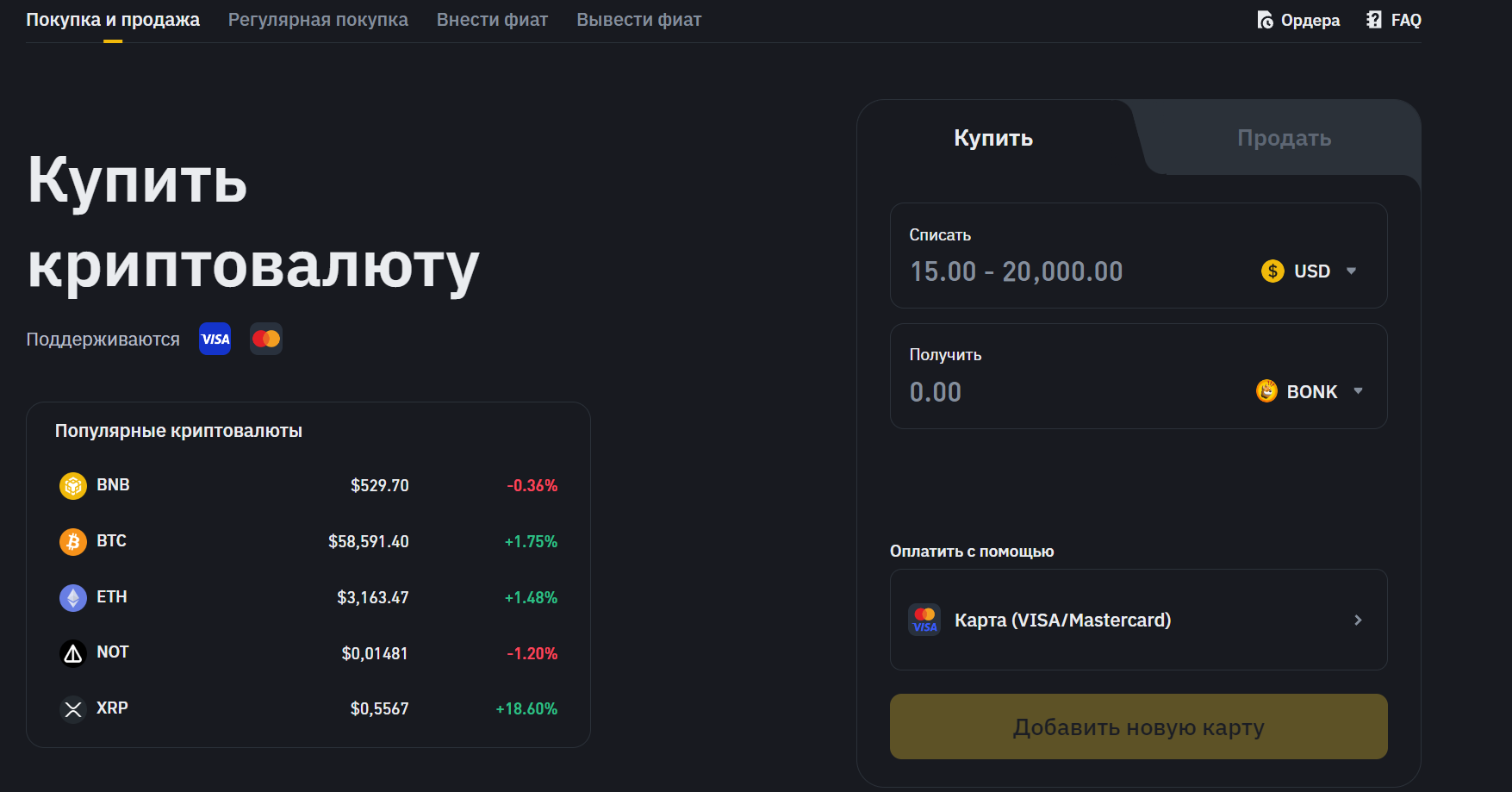Click the VISA logo badge
The width and height of the screenshot is (1512, 792).
coord(215,339)
